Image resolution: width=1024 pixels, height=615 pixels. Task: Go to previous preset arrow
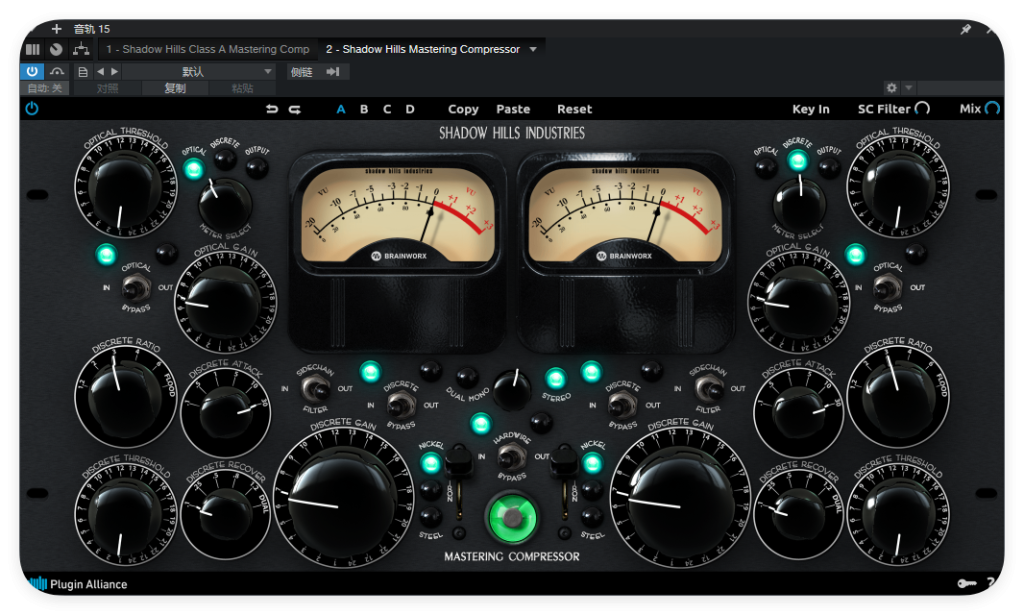coord(100,72)
